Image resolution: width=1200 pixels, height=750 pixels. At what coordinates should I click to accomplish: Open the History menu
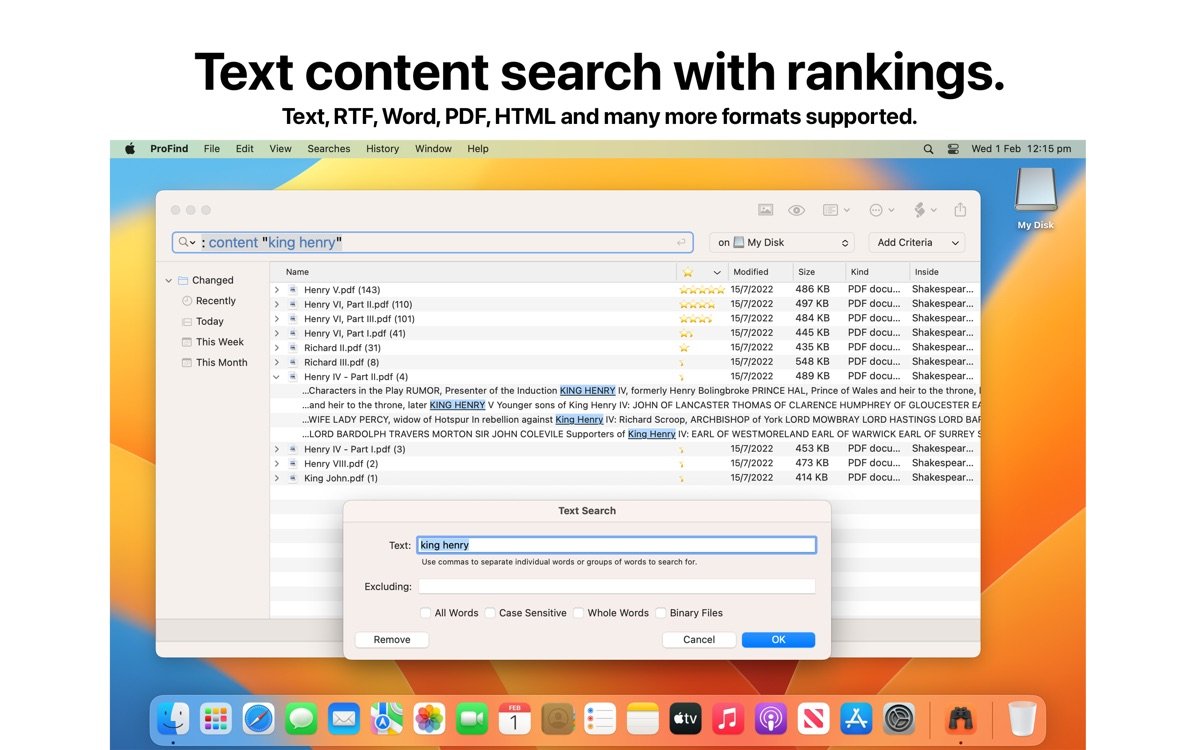pyautogui.click(x=382, y=149)
